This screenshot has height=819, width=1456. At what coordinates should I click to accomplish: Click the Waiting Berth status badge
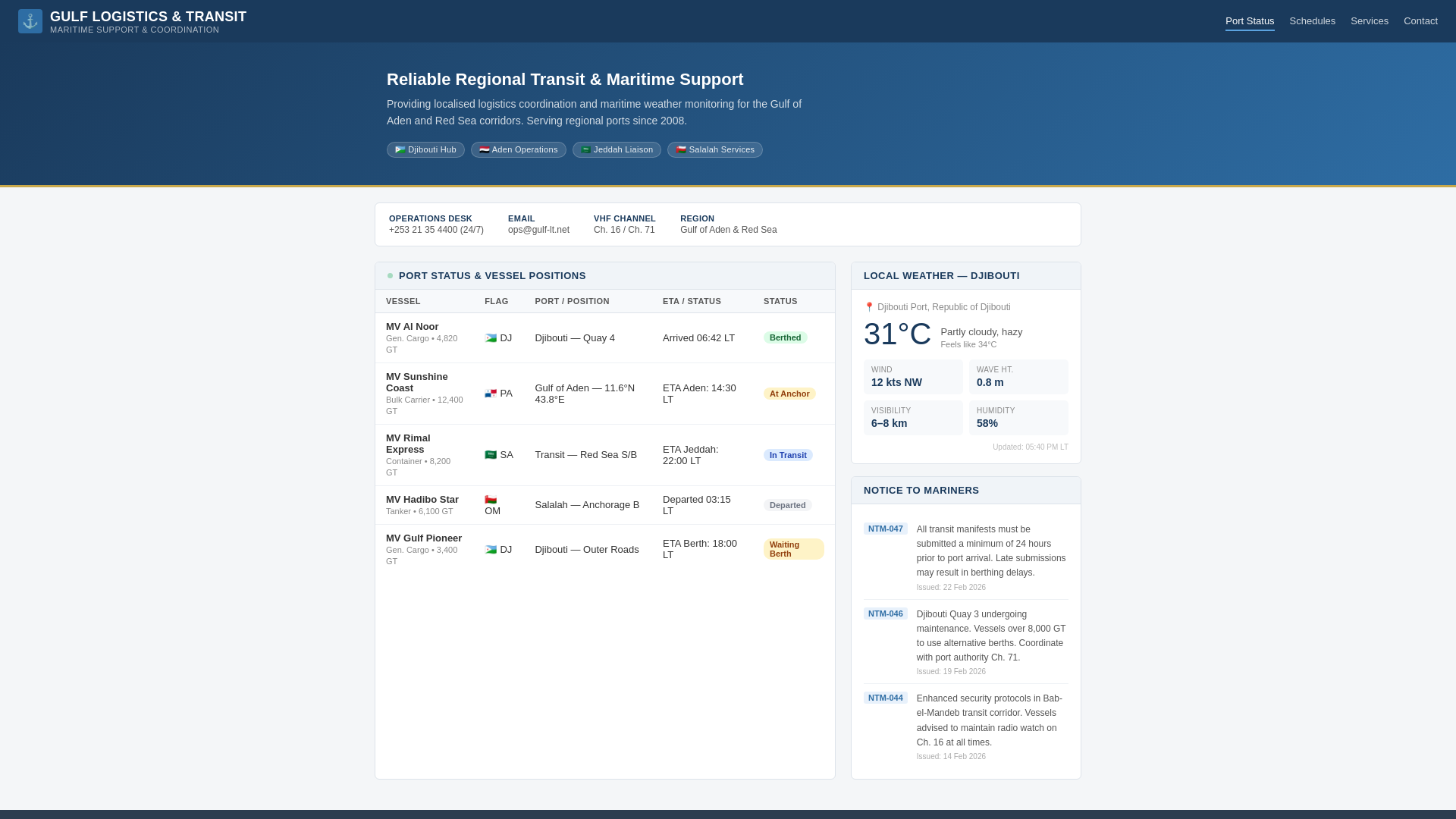pos(793,549)
